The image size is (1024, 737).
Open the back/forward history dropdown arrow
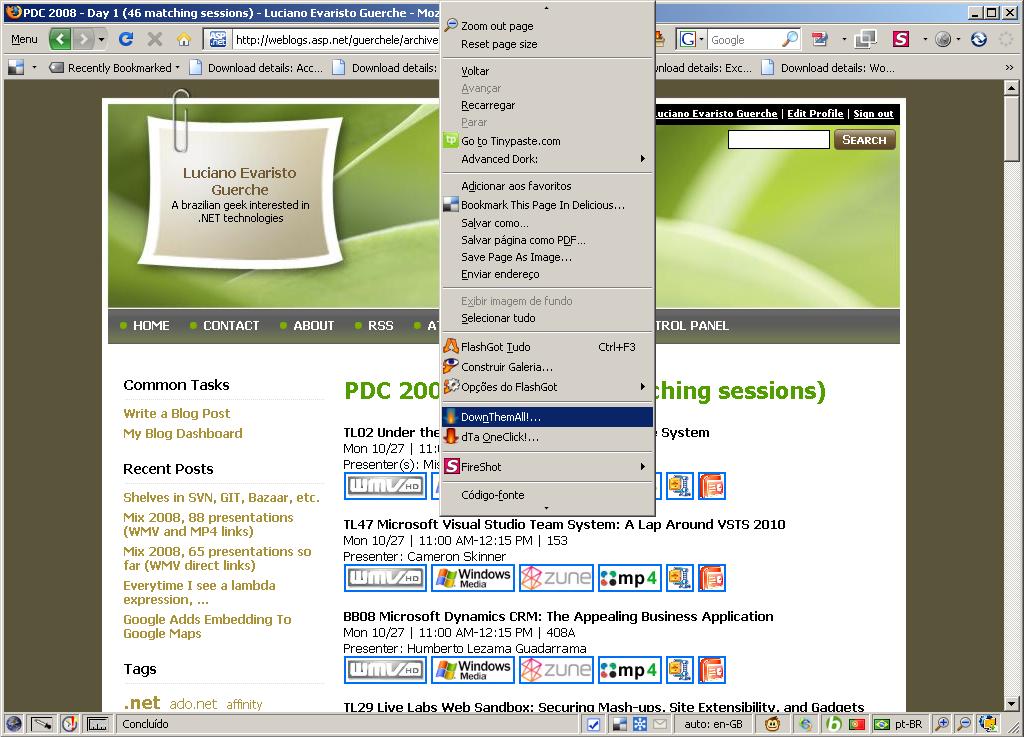coord(101,39)
